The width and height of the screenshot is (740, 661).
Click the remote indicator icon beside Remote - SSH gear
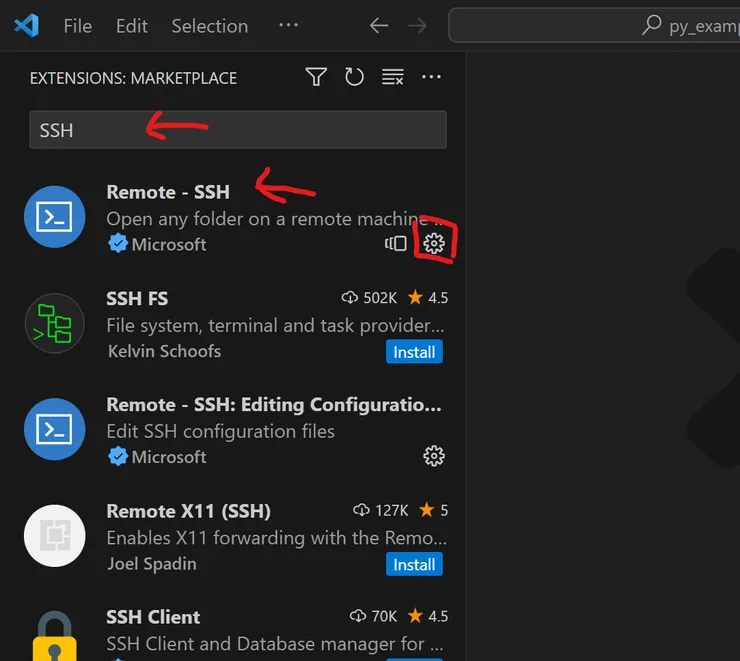click(395, 243)
